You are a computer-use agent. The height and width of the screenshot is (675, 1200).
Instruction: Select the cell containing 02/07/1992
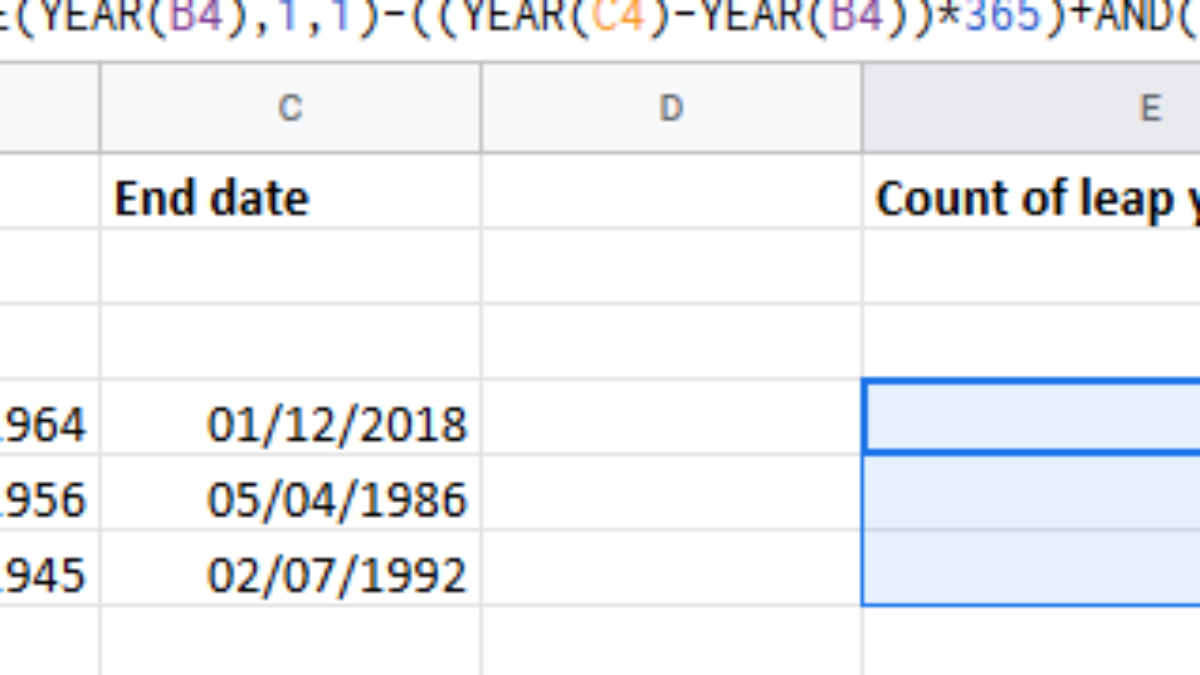(290, 576)
